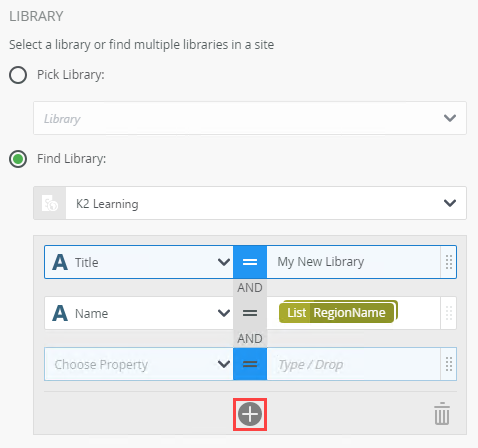The width and height of the screenshot is (478, 448).
Task: Click the add filter plus icon
Action: pyautogui.click(x=250, y=414)
